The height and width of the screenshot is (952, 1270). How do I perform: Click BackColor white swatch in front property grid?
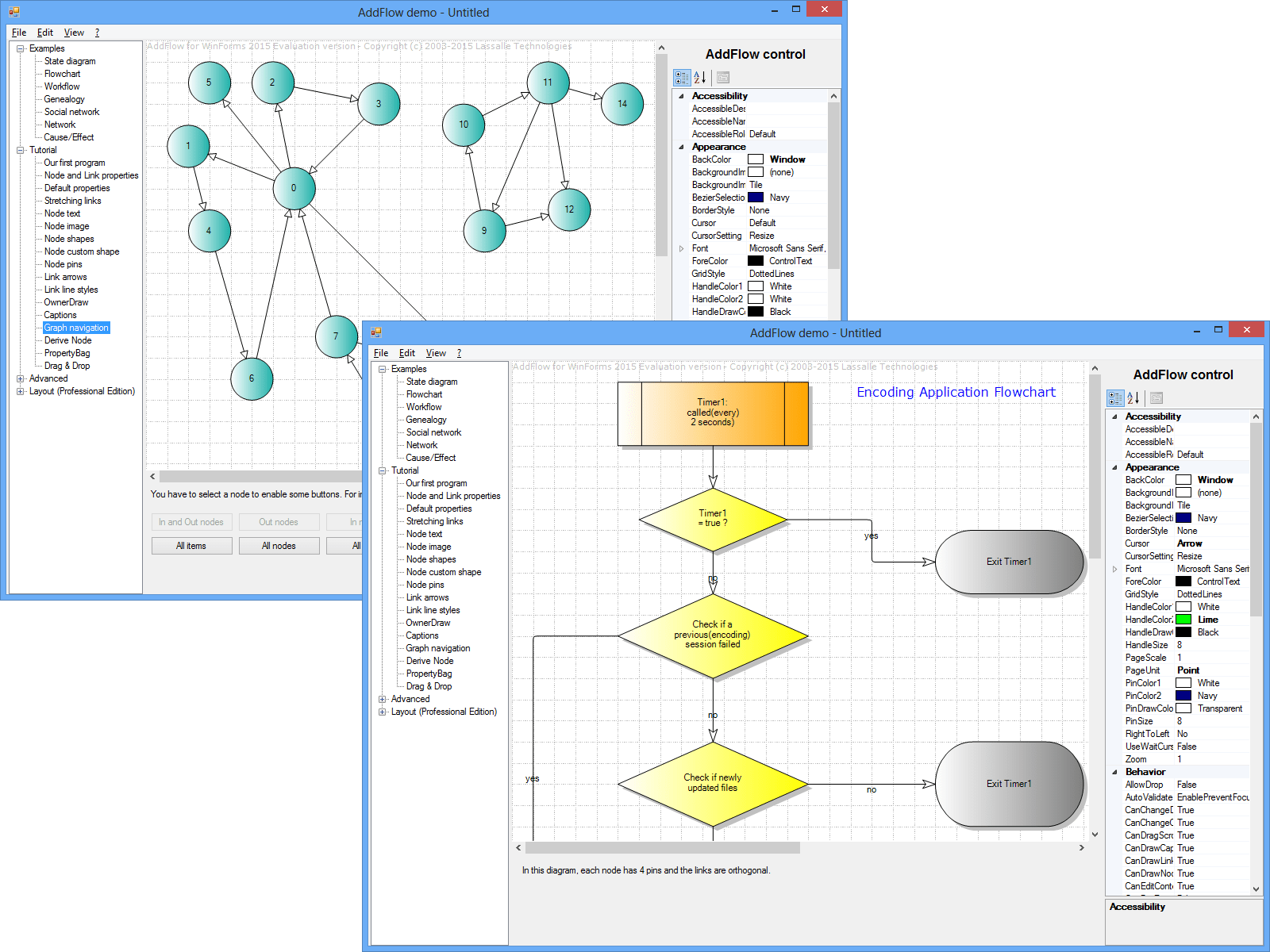(1183, 480)
